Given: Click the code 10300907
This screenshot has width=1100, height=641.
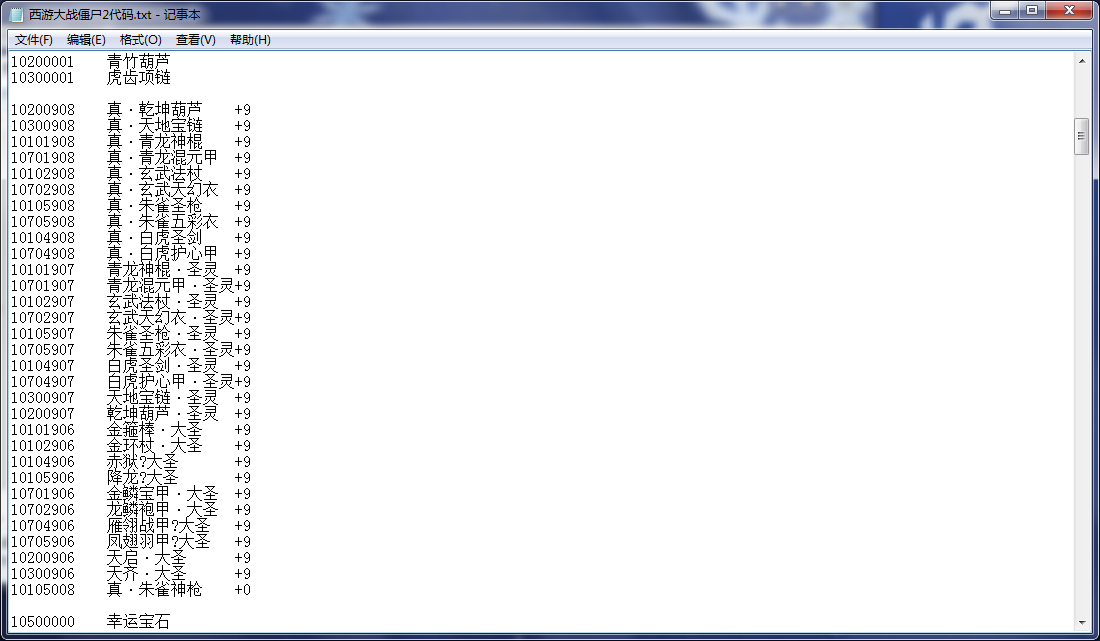Looking at the screenshot, I should tap(42, 398).
